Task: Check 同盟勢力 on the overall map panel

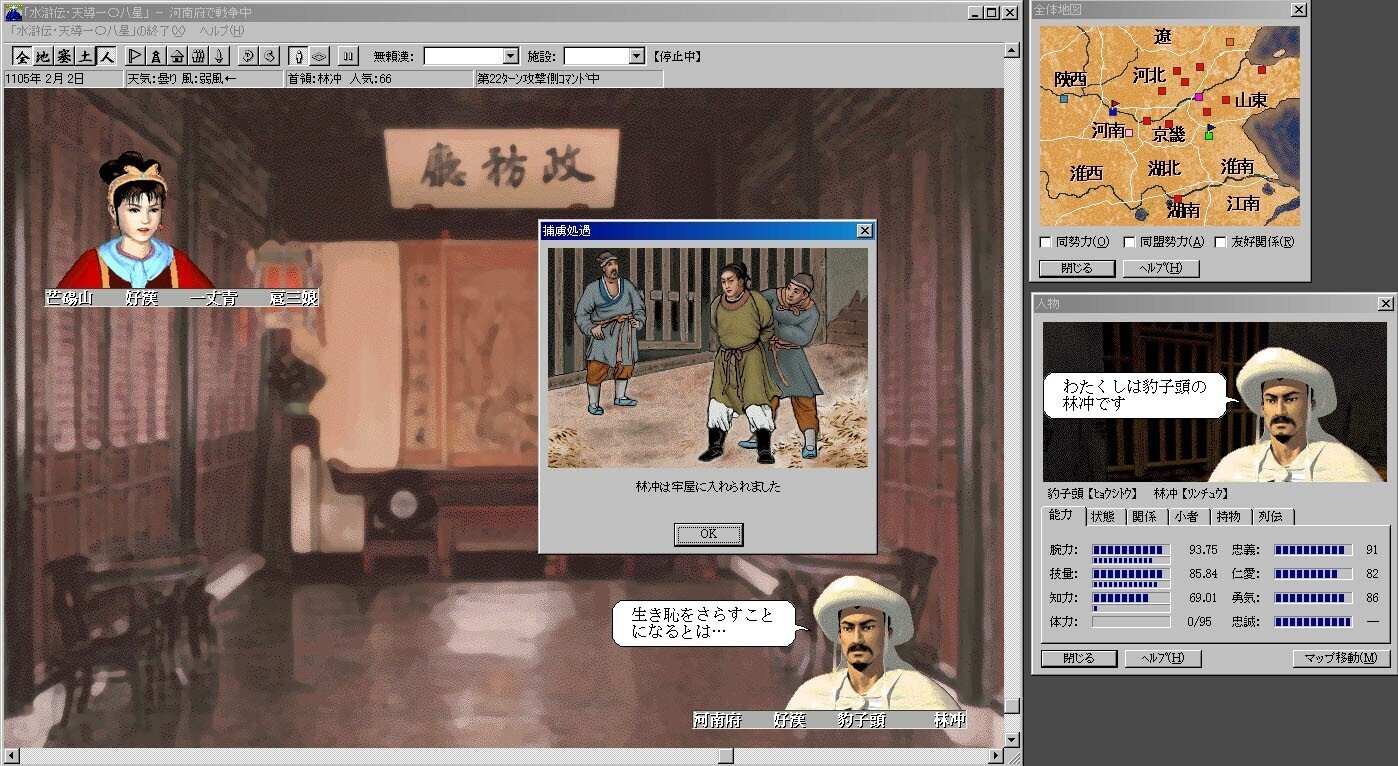Action: tap(1129, 241)
